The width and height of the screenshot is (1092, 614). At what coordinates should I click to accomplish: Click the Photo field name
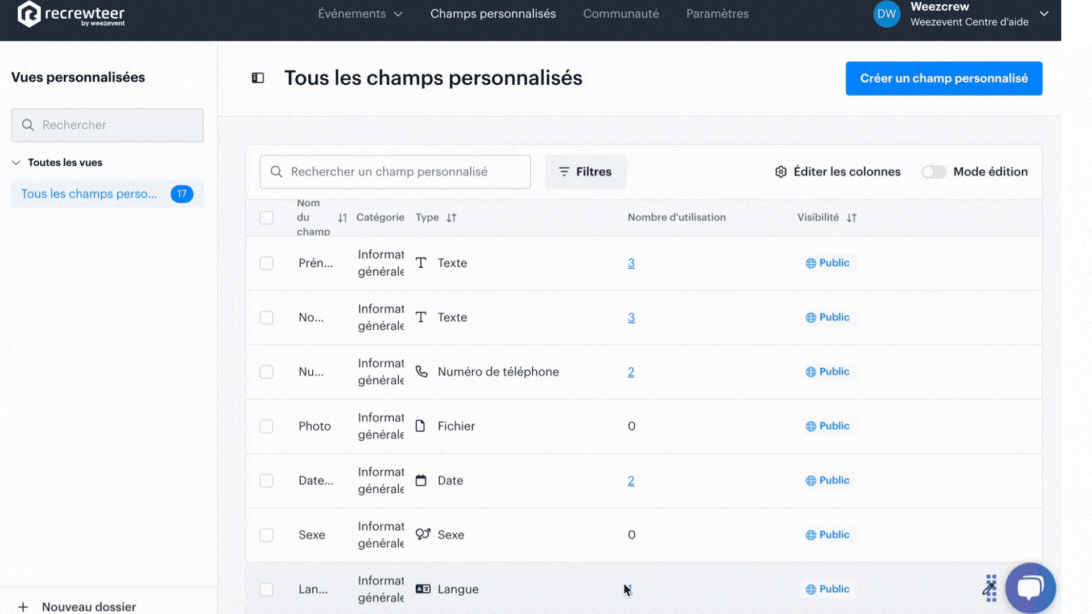coord(315,426)
